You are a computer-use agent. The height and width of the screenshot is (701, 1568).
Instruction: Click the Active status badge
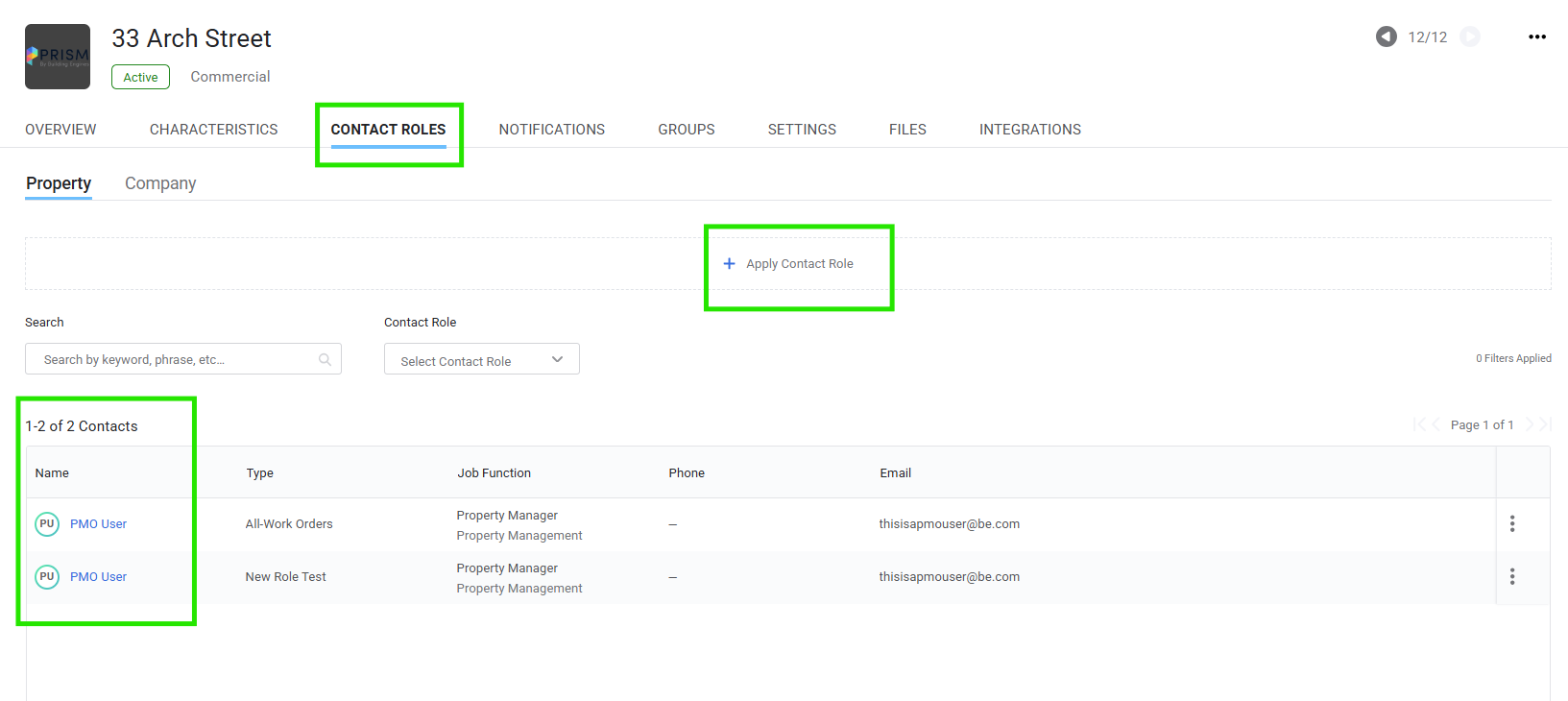coord(140,77)
